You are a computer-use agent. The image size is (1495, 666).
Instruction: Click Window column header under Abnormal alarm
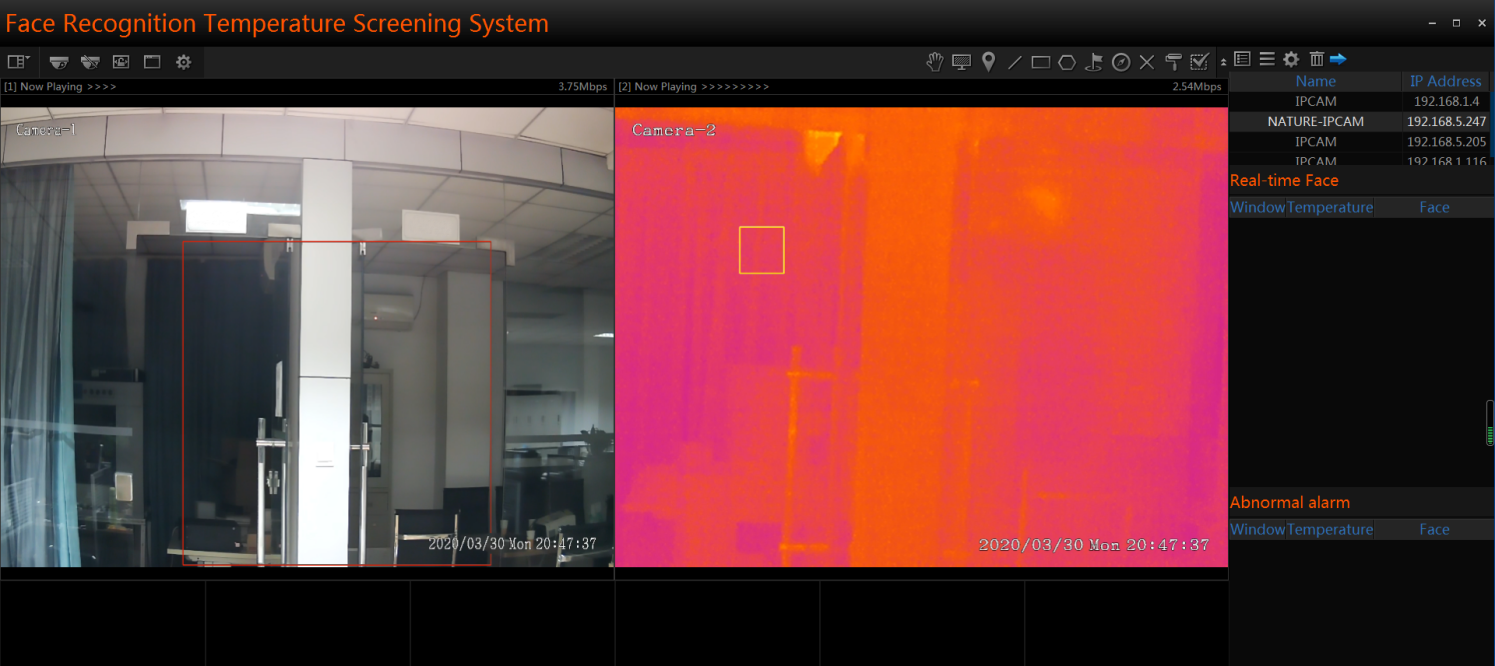pyautogui.click(x=1257, y=529)
